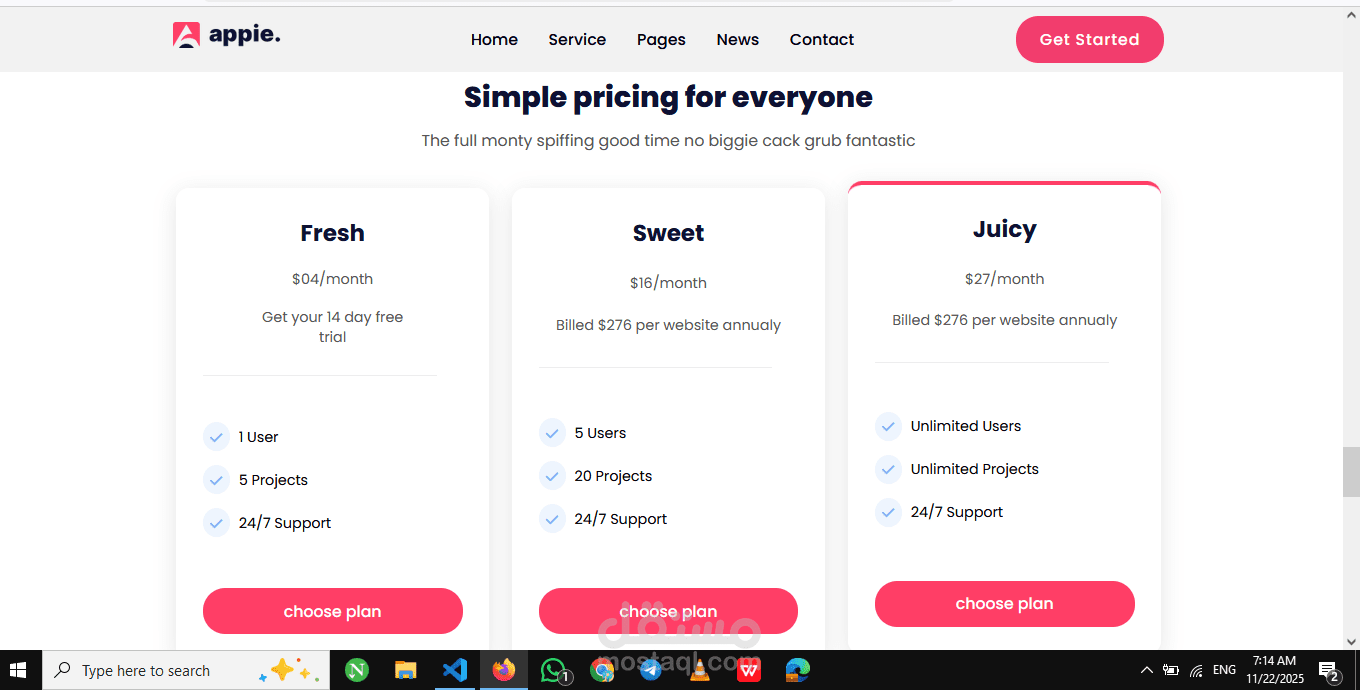Click the Get Started button

pos(1089,40)
